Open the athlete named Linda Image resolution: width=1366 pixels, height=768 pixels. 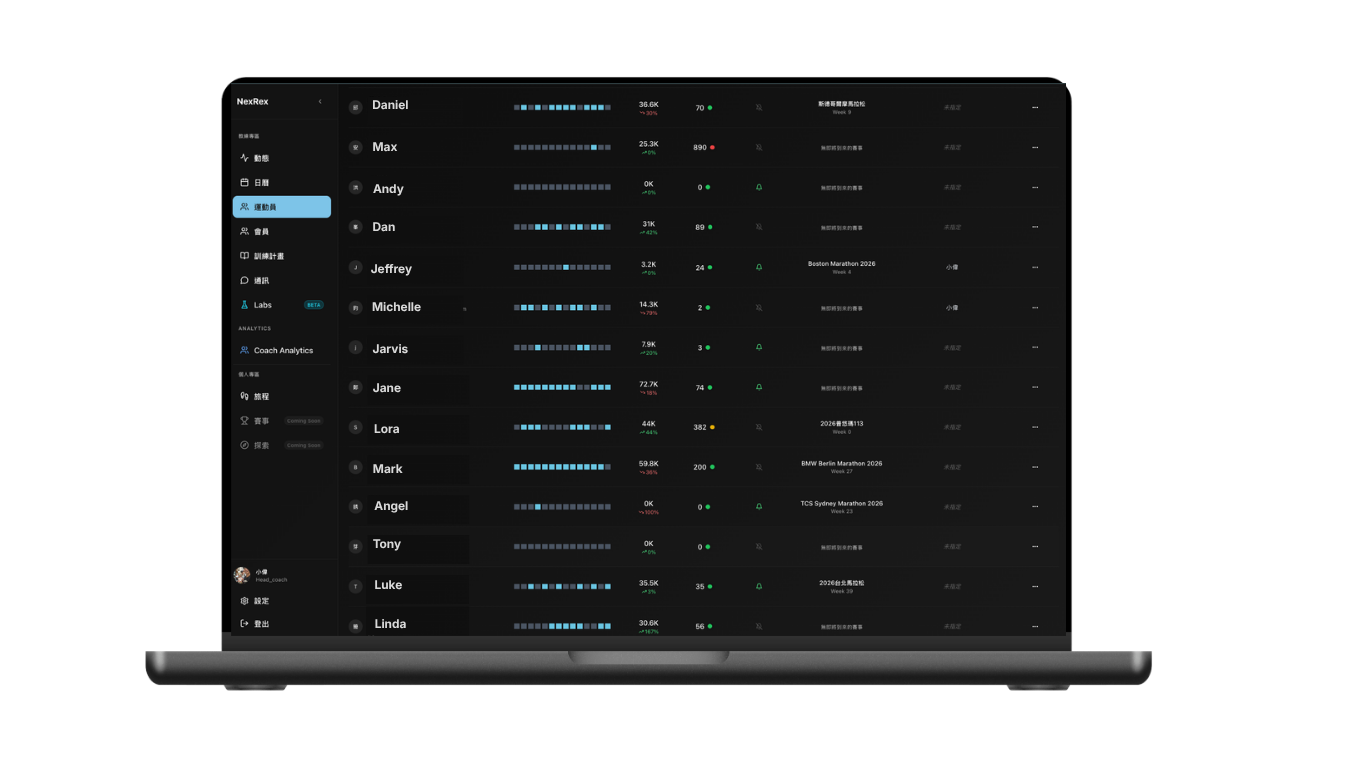pos(390,624)
